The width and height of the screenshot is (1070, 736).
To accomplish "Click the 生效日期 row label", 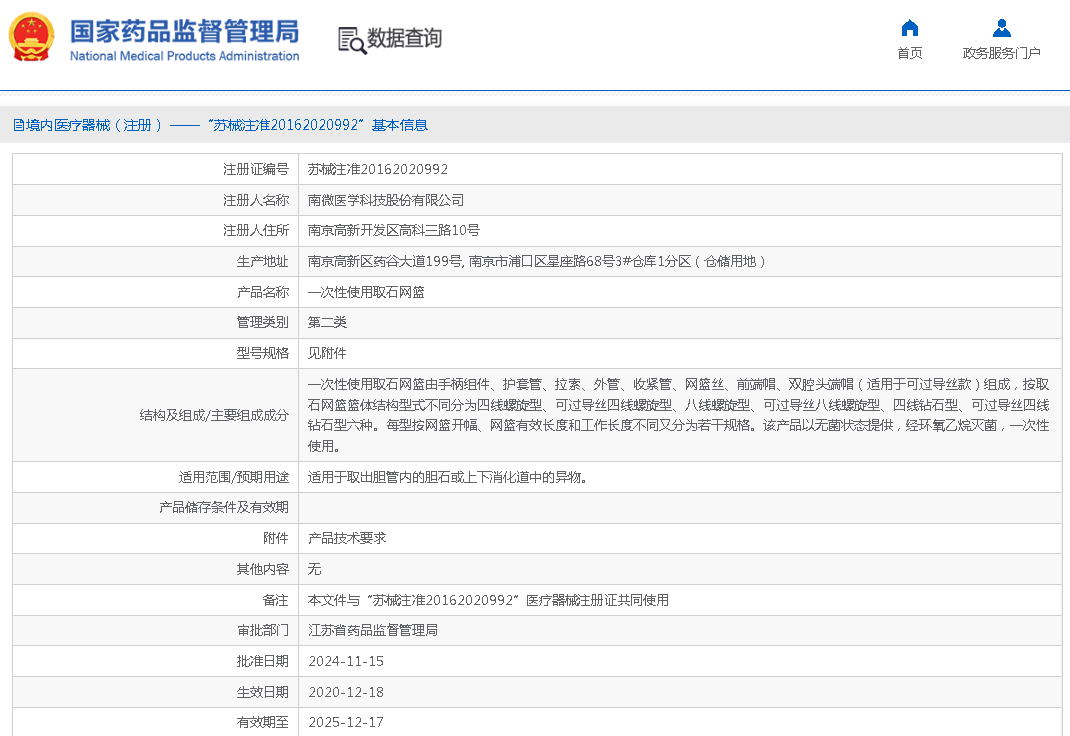I will click(x=263, y=692).
